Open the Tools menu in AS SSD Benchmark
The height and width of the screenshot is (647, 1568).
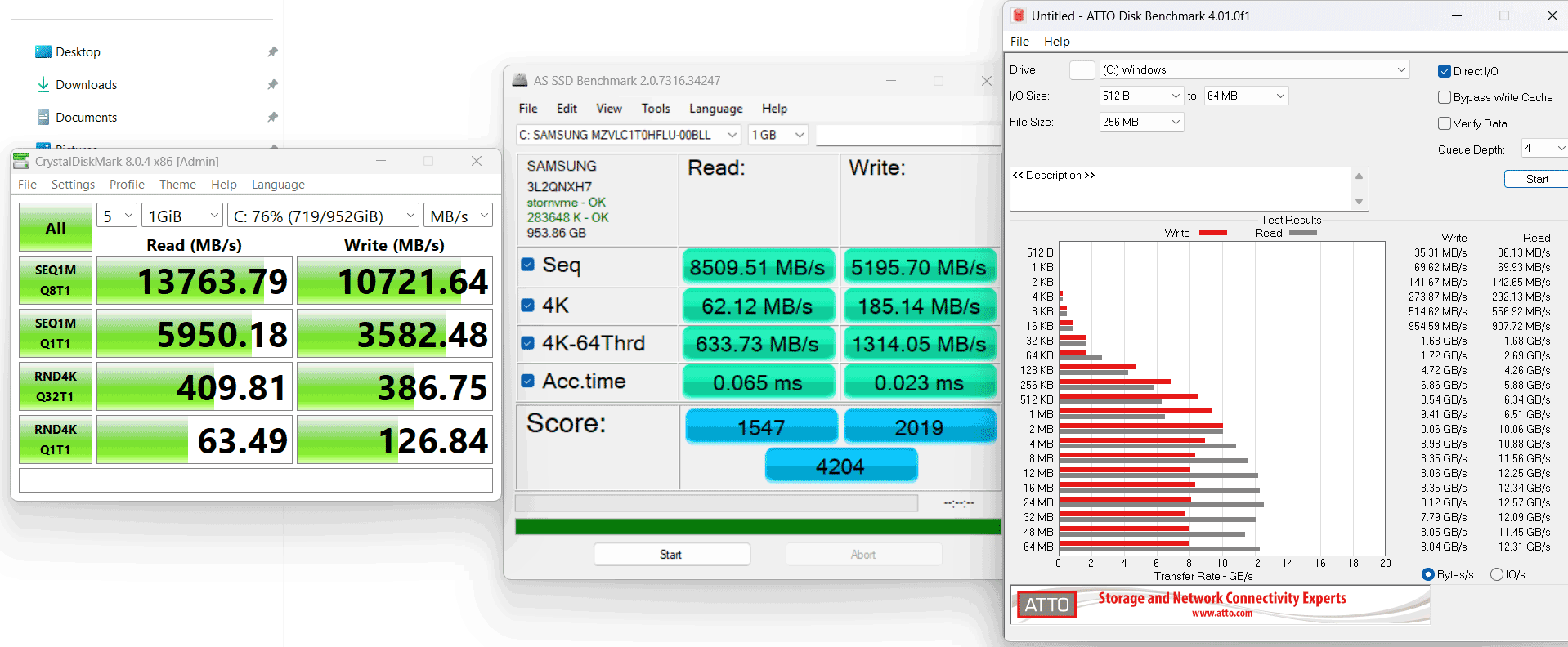655,109
